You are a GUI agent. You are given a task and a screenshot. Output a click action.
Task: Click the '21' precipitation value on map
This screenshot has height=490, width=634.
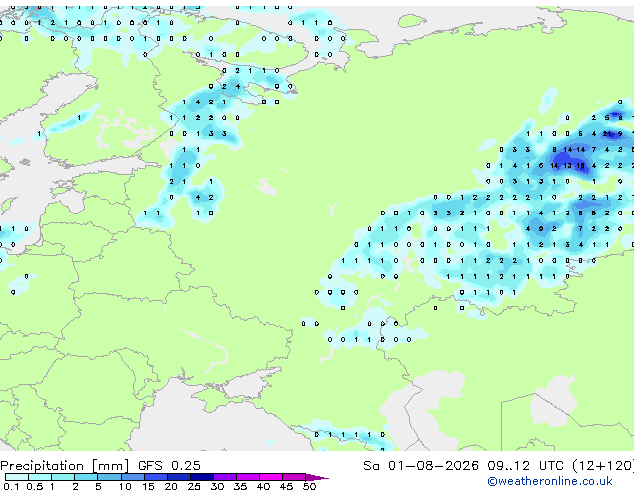pos(607,133)
